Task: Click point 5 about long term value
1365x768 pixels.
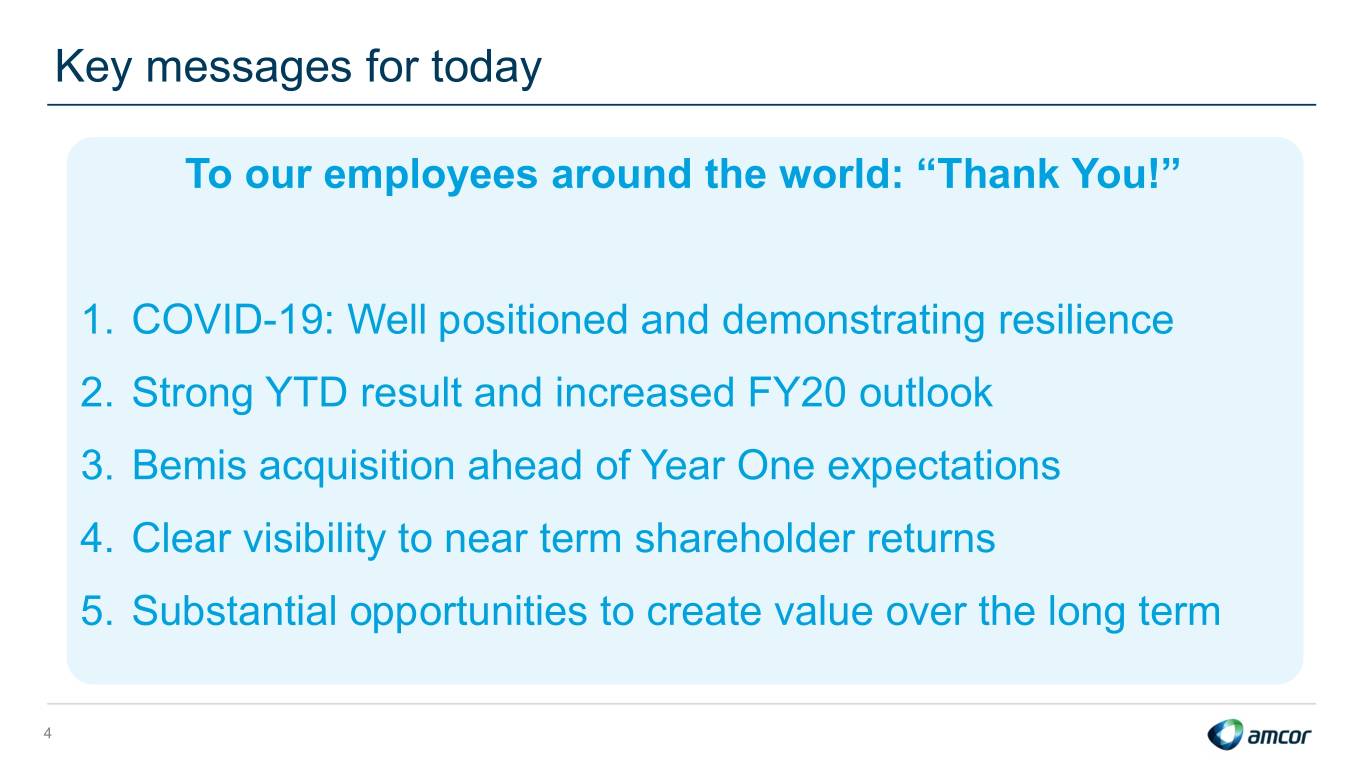Action: click(x=651, y=610)
